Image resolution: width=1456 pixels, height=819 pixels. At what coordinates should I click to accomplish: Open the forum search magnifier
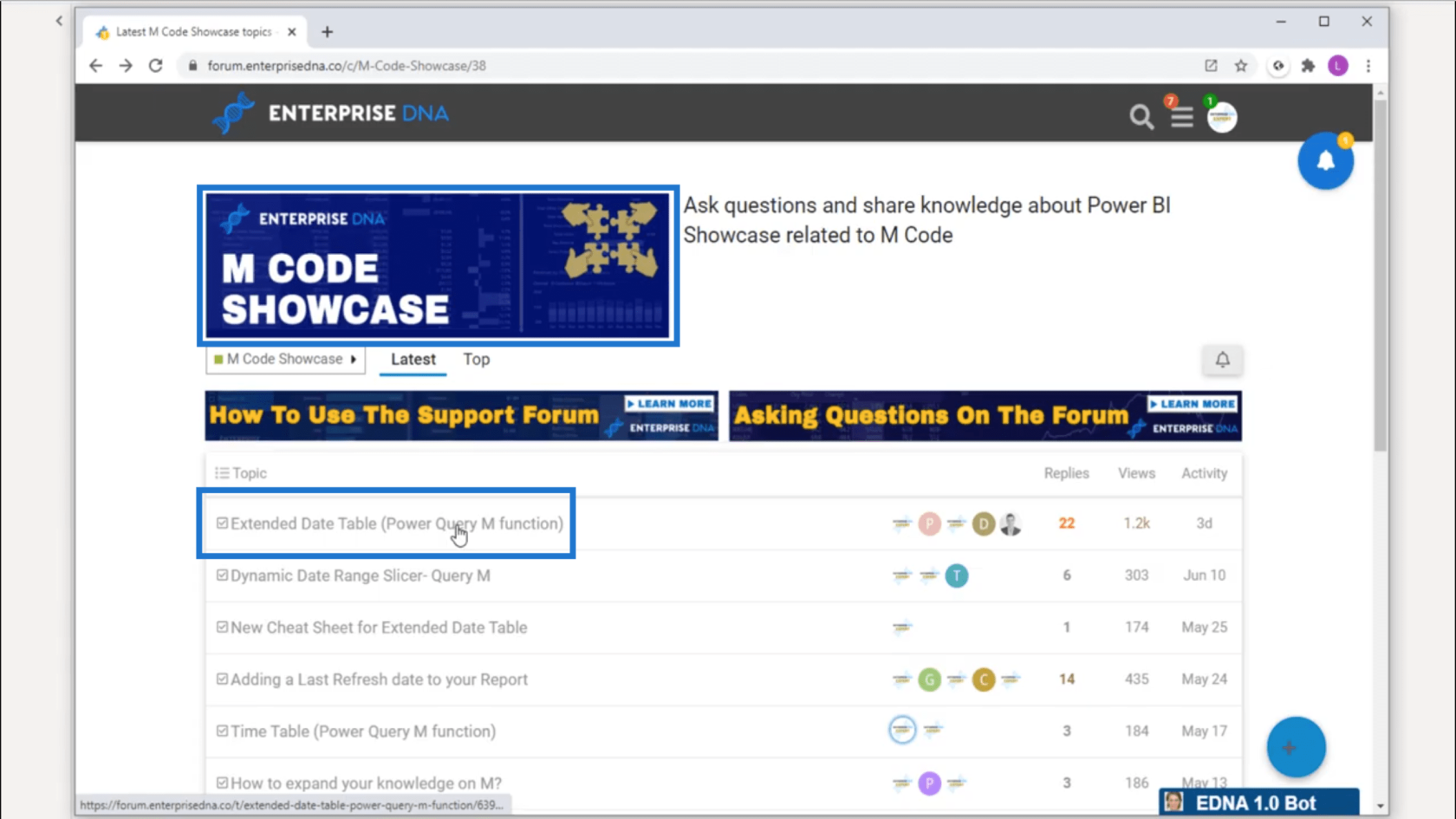1141,116
